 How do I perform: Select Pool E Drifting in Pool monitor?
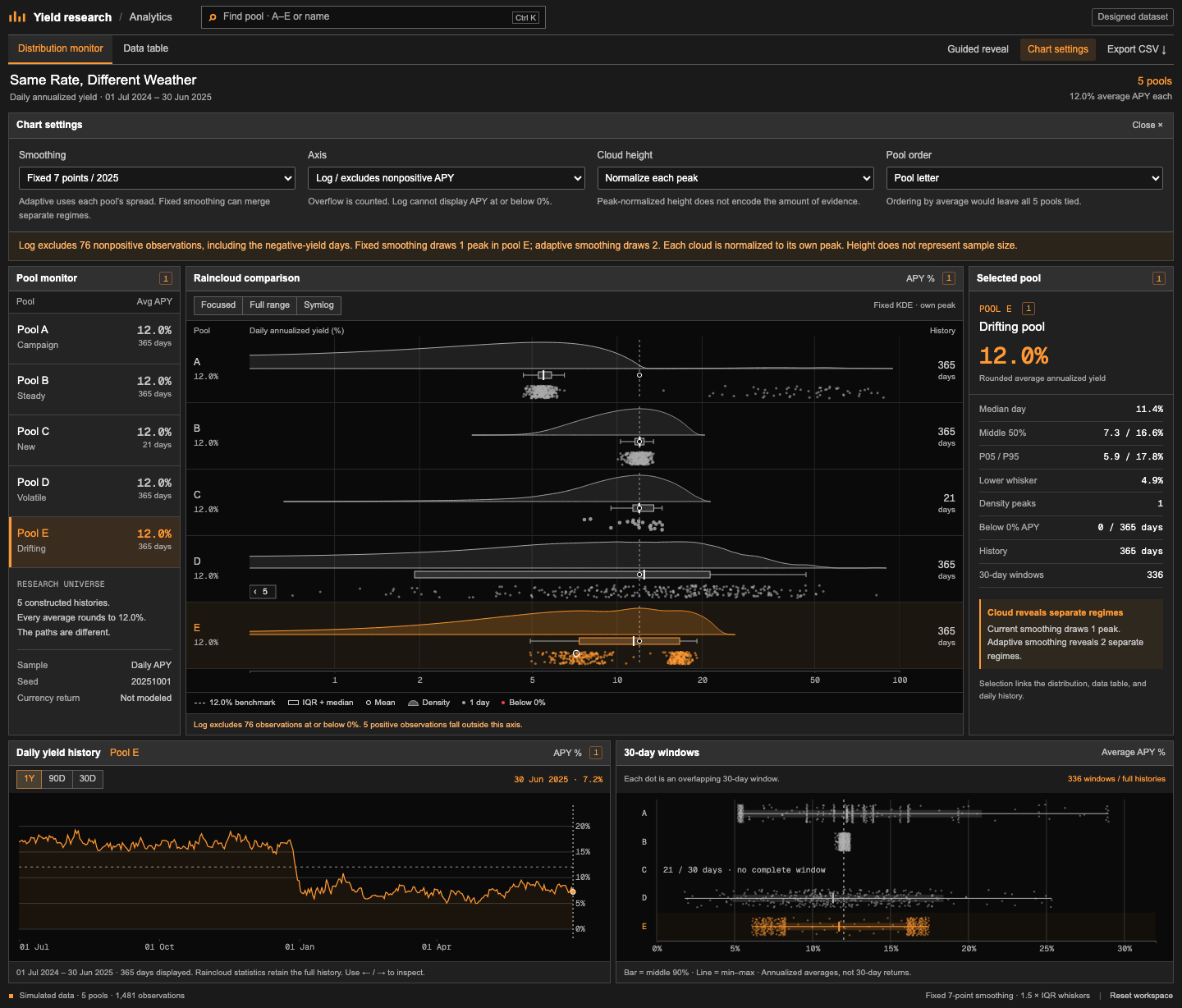coord(94,542)
